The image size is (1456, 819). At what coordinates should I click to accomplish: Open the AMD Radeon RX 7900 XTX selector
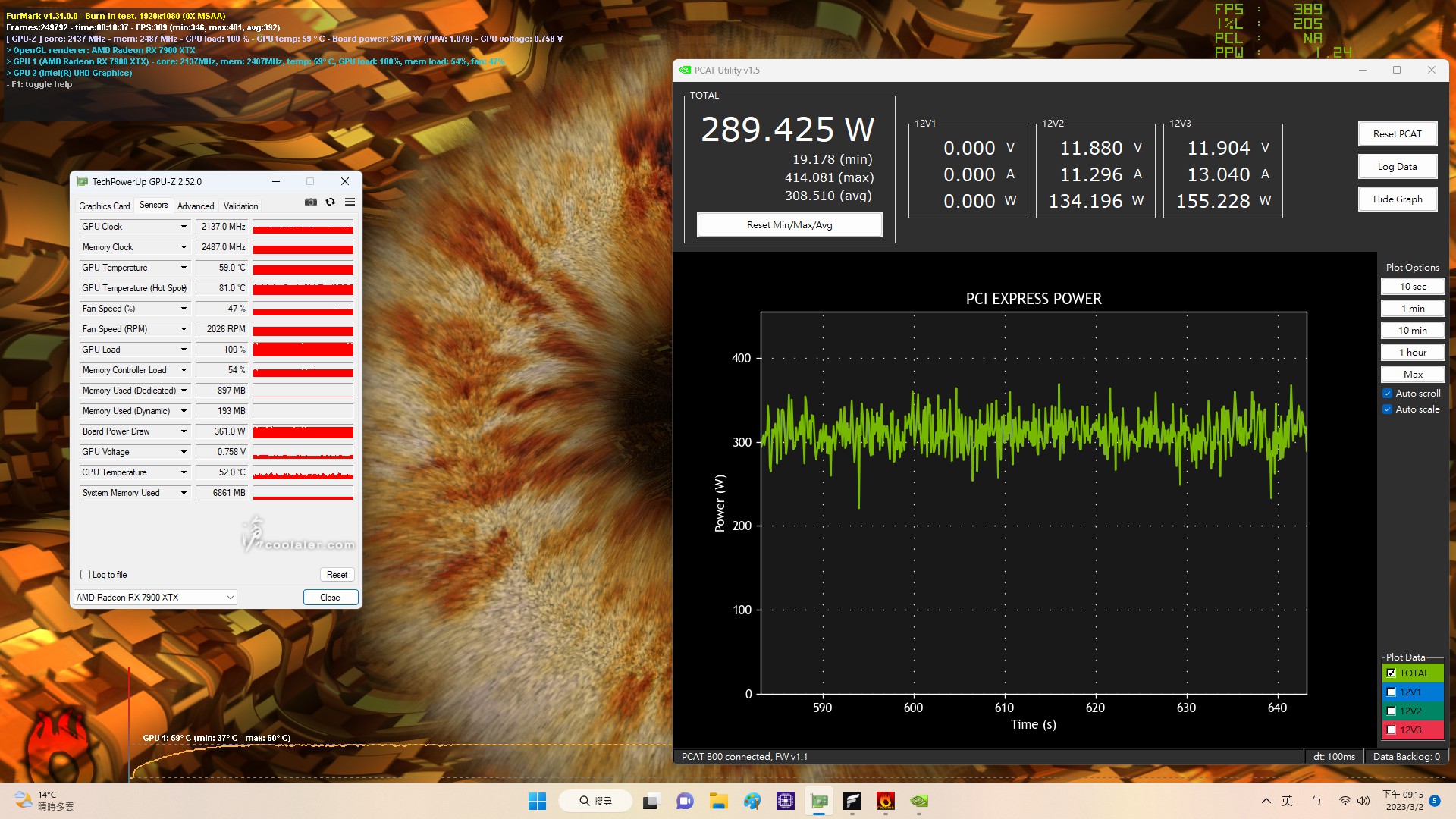click(155, 598)
